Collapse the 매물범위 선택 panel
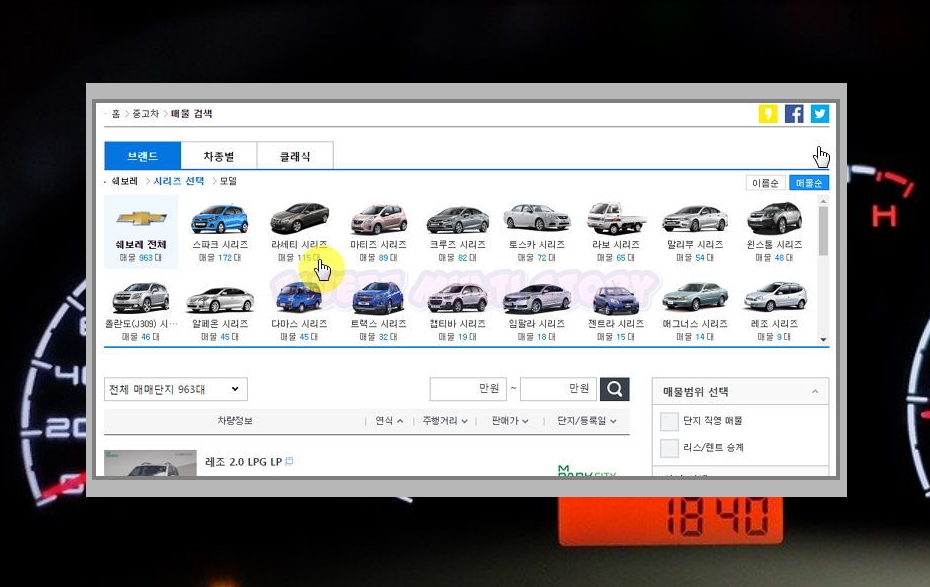 pos(815,391)
